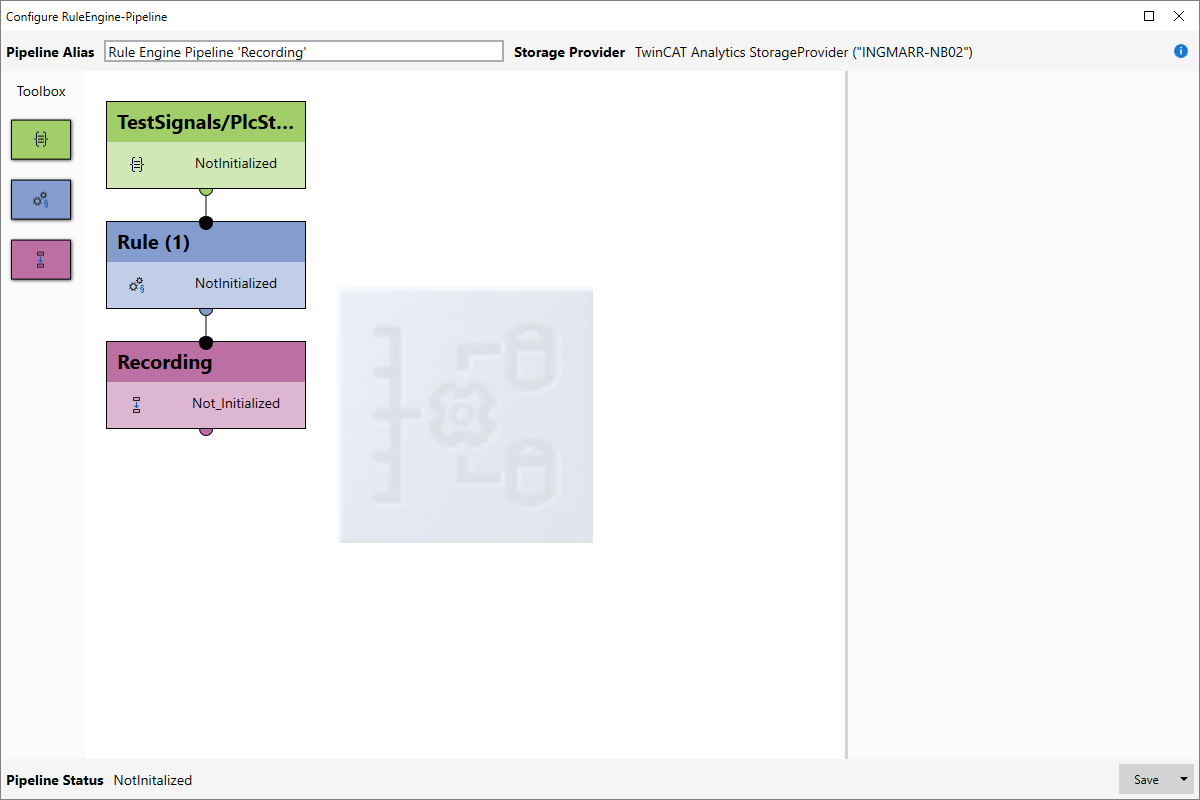Image resolution: width=1200 pixels, height=800 pixels.
Task: Select the green input source toolbox item
Action: [41, 140]
